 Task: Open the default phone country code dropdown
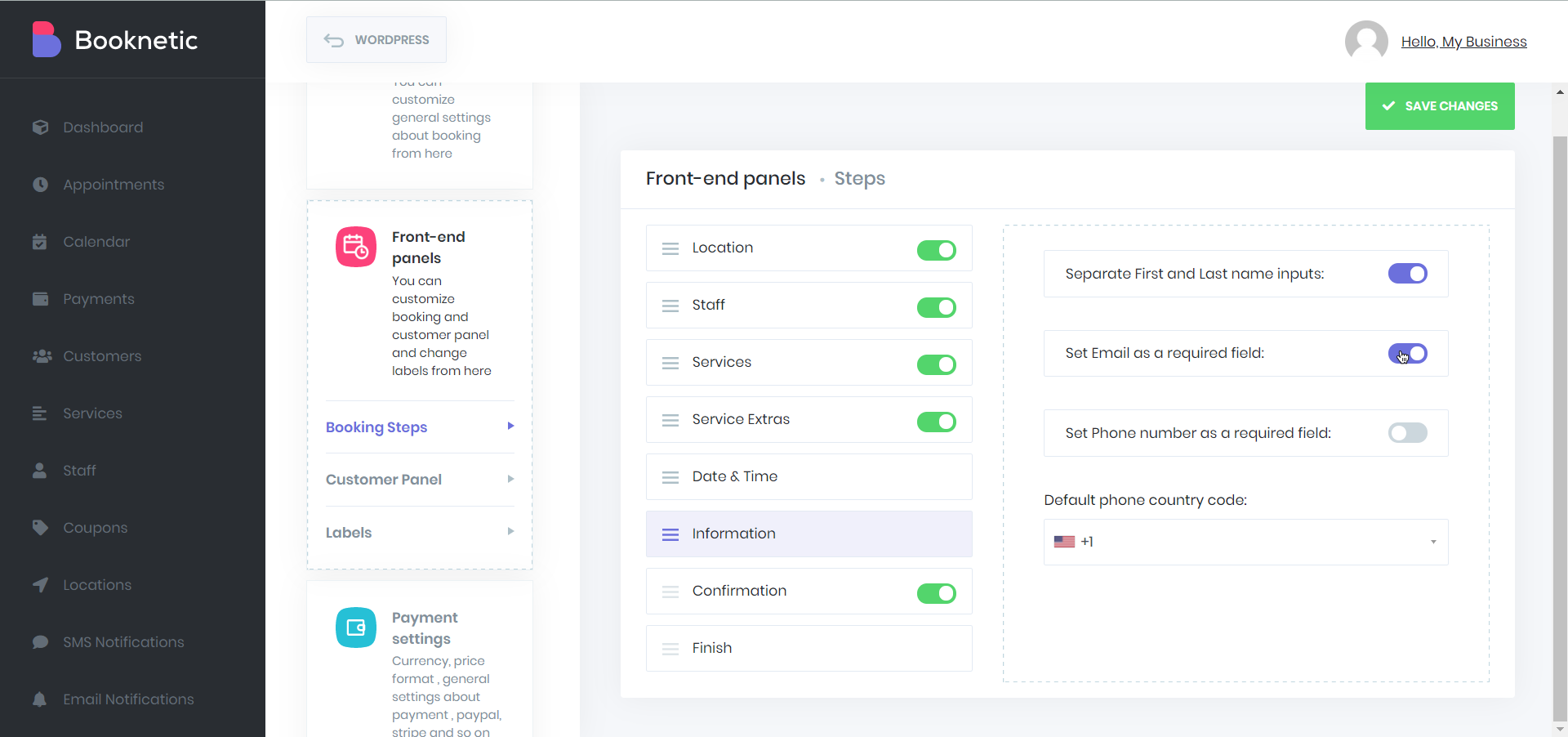coord(1245,542)
